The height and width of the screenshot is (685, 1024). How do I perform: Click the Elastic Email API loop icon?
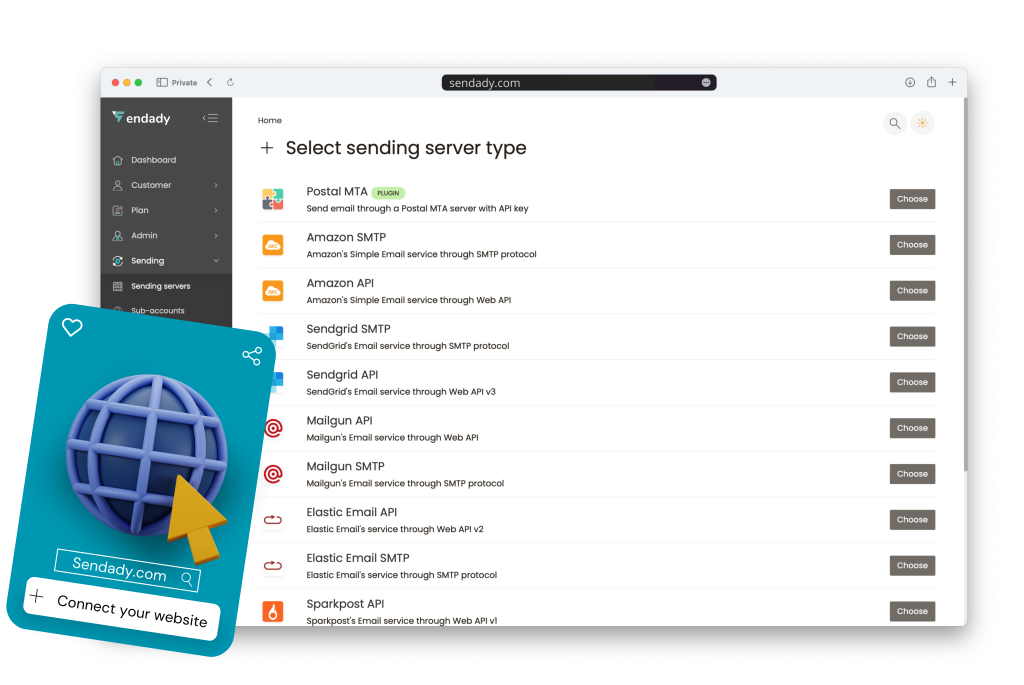273,520
